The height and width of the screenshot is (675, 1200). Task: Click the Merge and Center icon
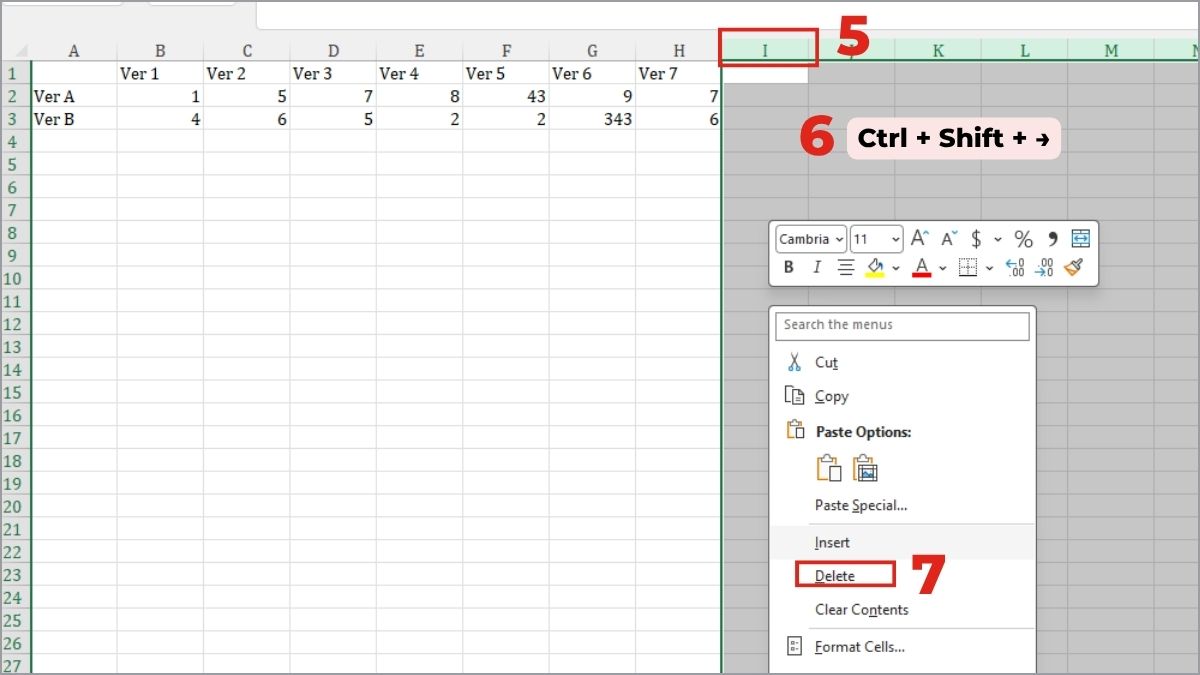pos(1080,239)
